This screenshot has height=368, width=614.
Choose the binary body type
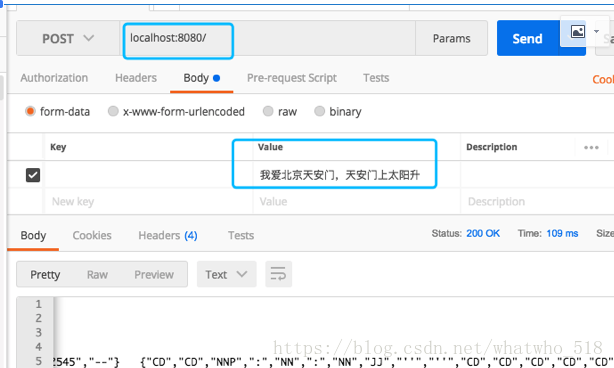click(x=320, y=111)
